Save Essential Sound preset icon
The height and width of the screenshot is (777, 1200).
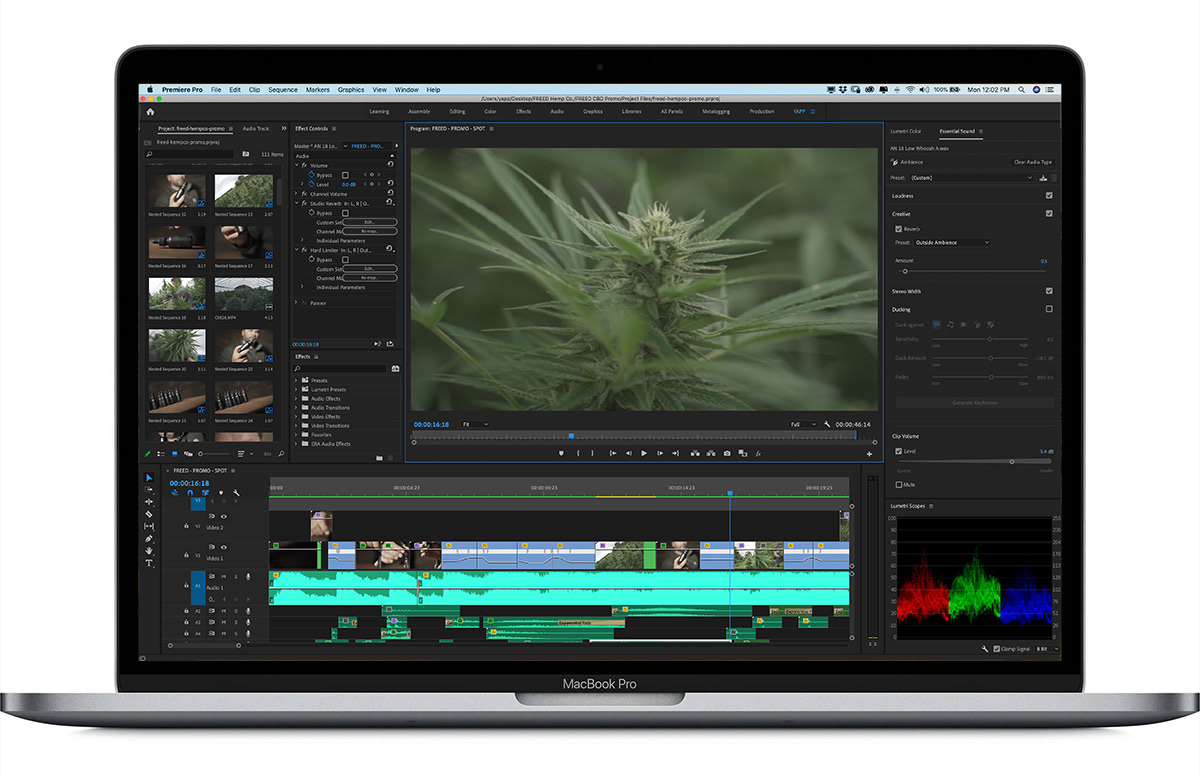pos(1043,178)
